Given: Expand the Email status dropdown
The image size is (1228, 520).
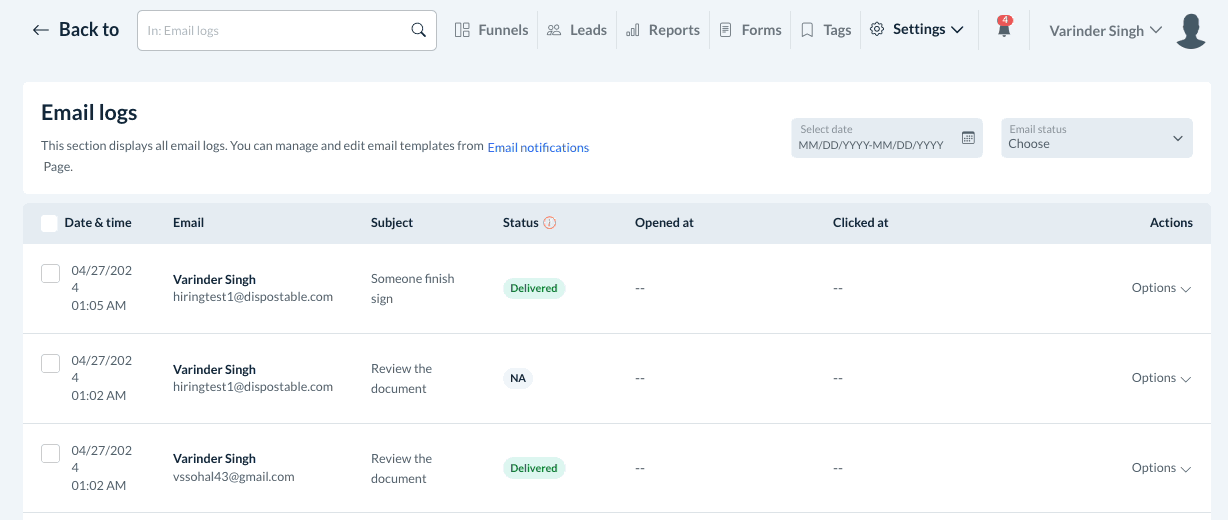Looking at the screenshot, I should coord(1096,138).
